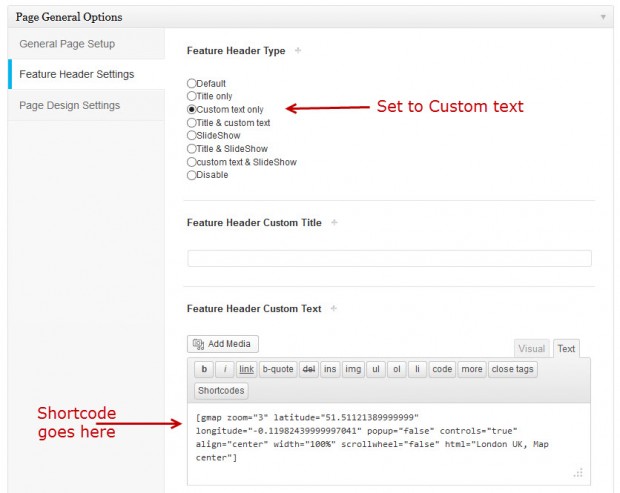Click the Feature Header Custom Title field
The image size is (620, 493).
[x=389, y=259]
